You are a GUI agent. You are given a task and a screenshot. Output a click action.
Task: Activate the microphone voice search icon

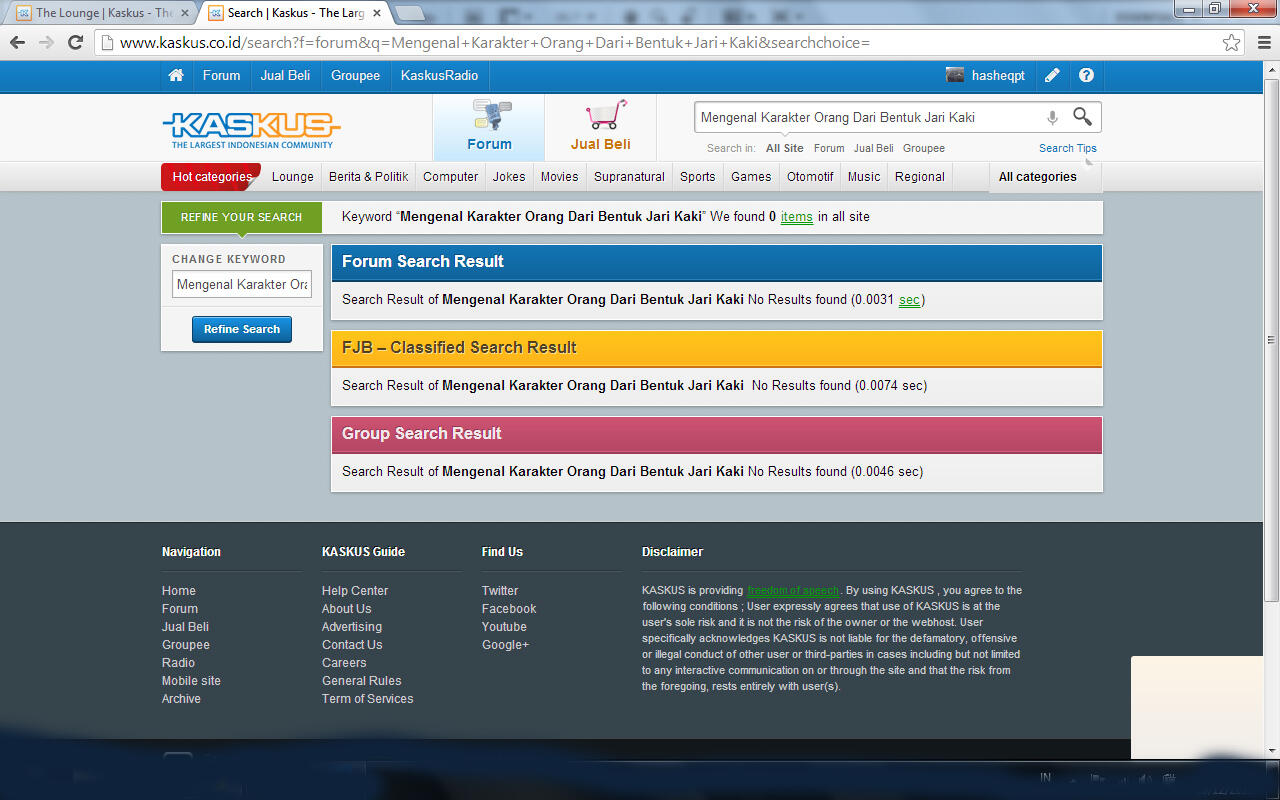click(x=1052, y=118)
